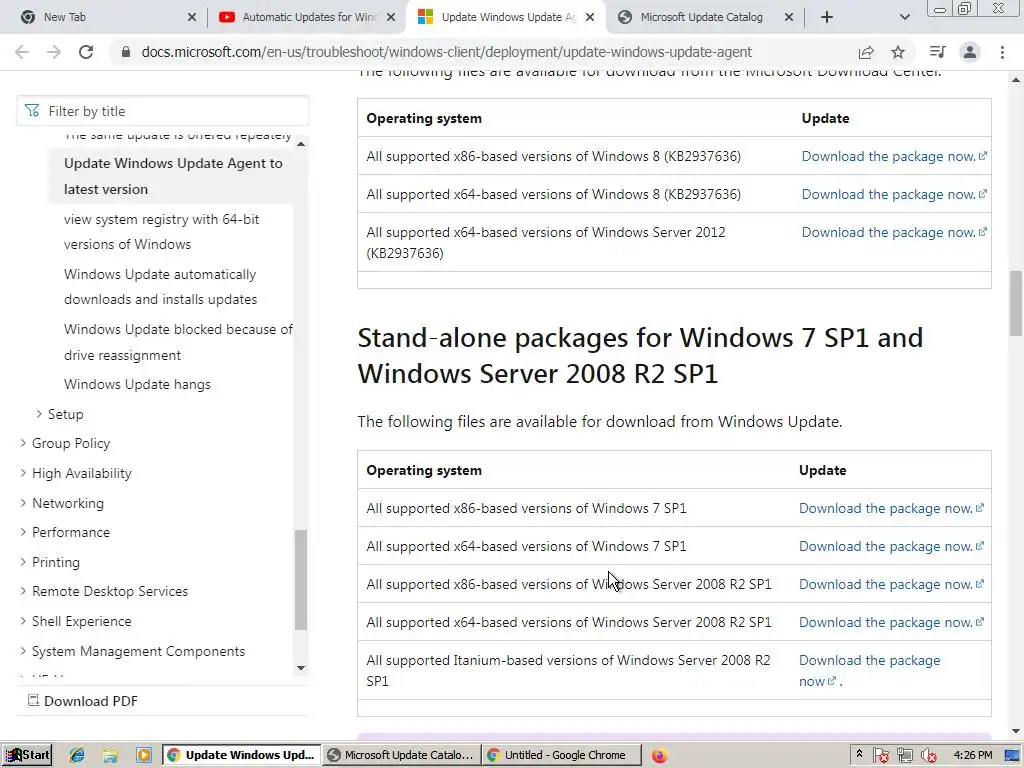The image size is (1024, 768).
Task: Click the 4:26 PM taskbar clock
Action: (972, 755)
